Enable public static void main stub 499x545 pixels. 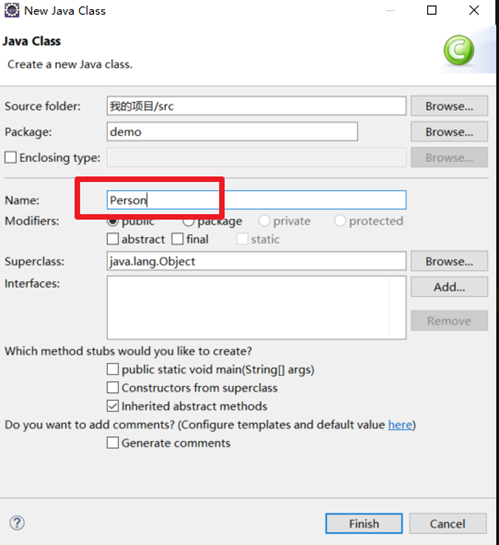(113, 369)
